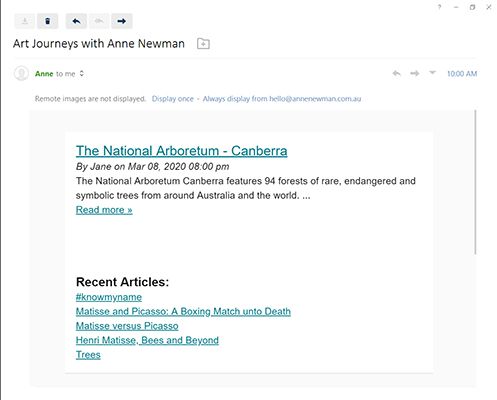This screenshot has width=497, height=400.
Task: Click the 'Read more »' link
Action: (104, 210)
